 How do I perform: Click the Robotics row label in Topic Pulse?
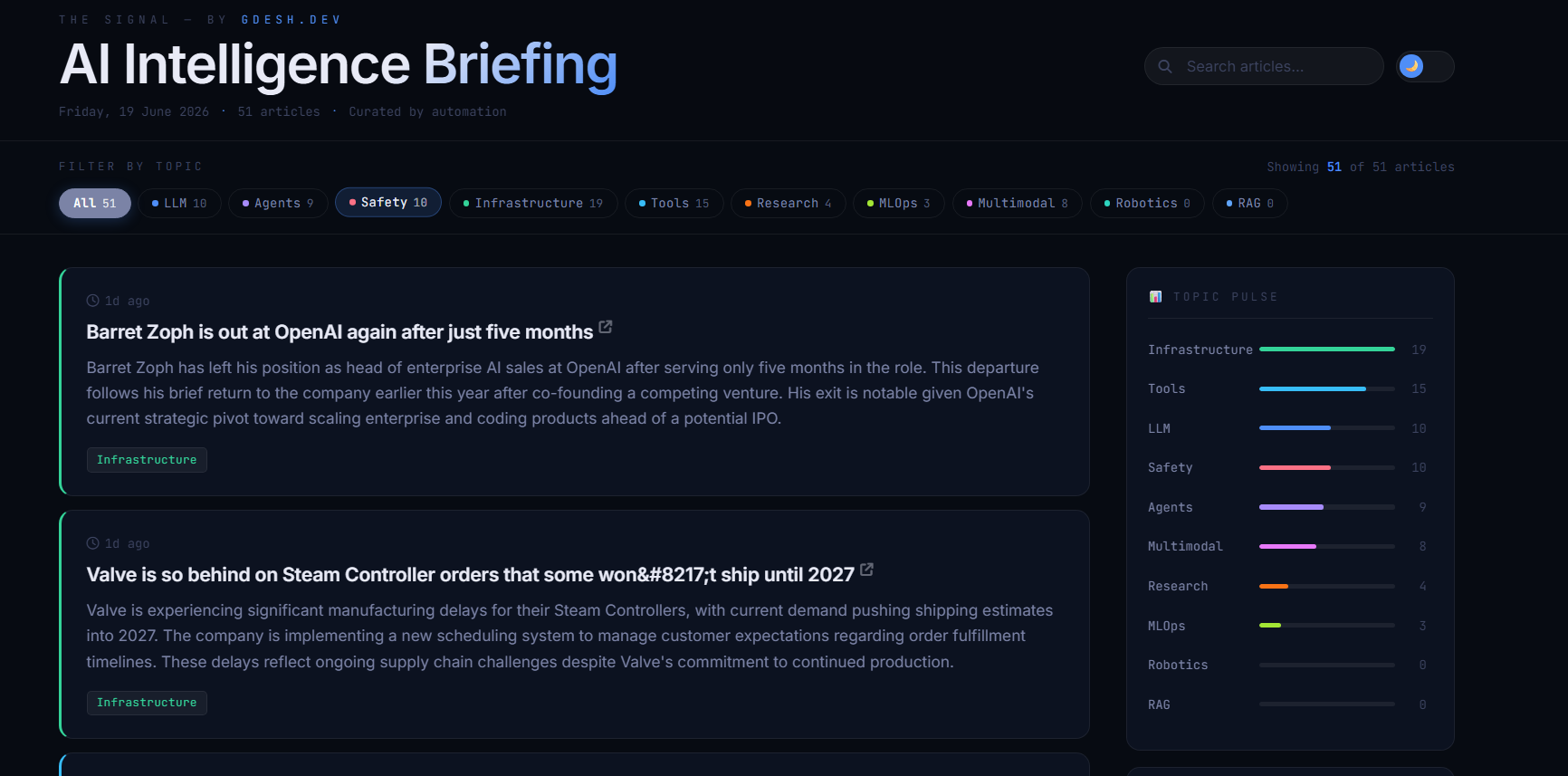[x=1178, y=665]
